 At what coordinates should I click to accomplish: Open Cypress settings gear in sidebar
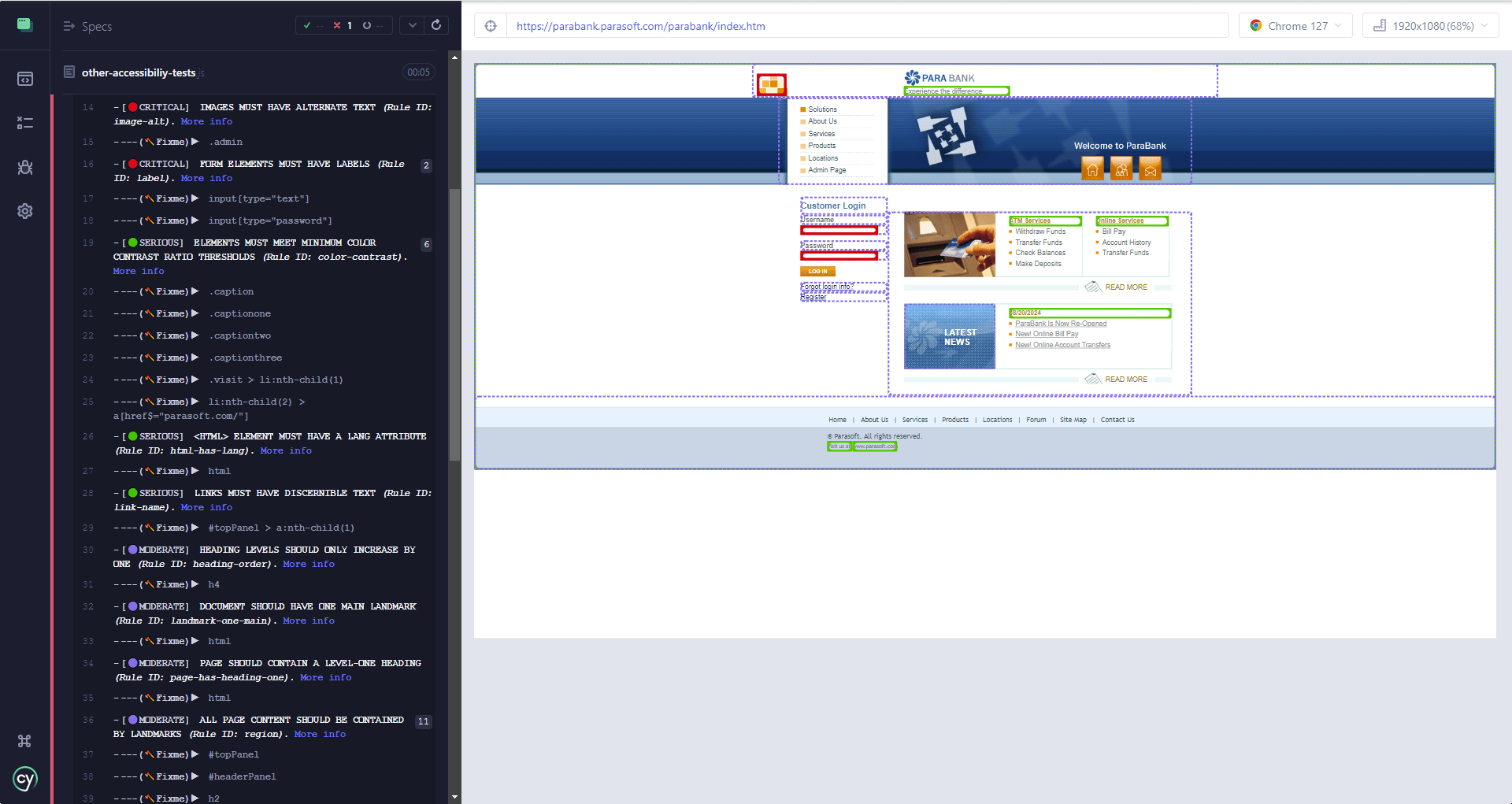click(25, 211)
